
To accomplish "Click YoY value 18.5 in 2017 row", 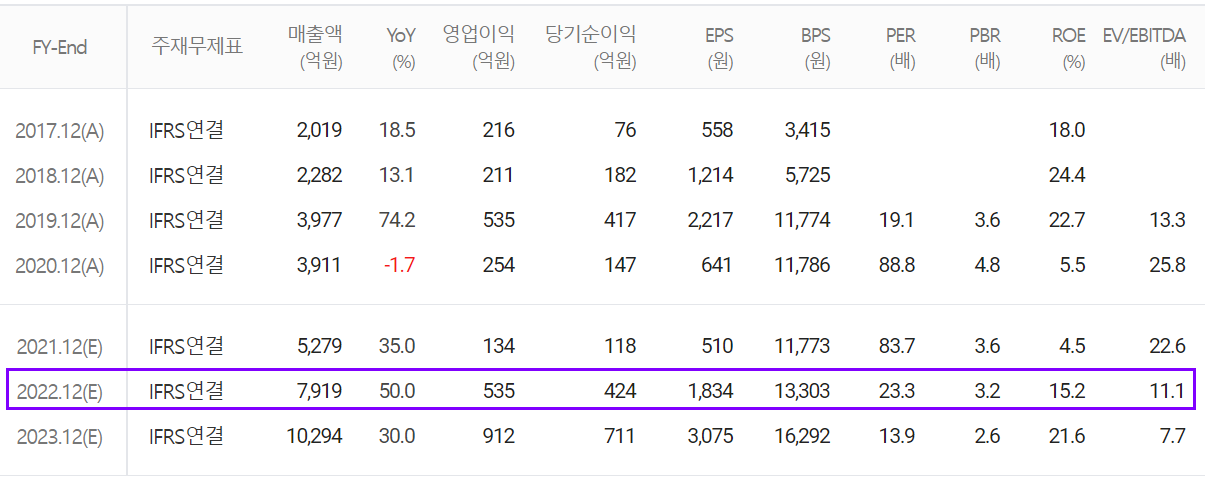I will [398, 130].
